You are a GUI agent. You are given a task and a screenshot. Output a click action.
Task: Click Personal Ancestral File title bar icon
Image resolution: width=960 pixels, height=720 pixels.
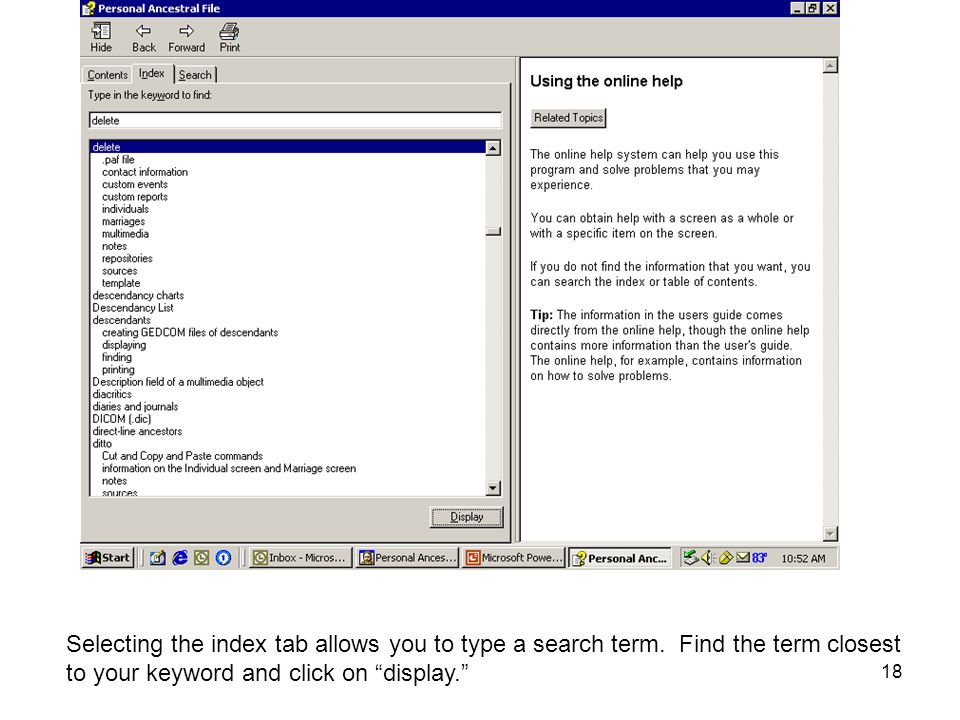click(89, 8)
